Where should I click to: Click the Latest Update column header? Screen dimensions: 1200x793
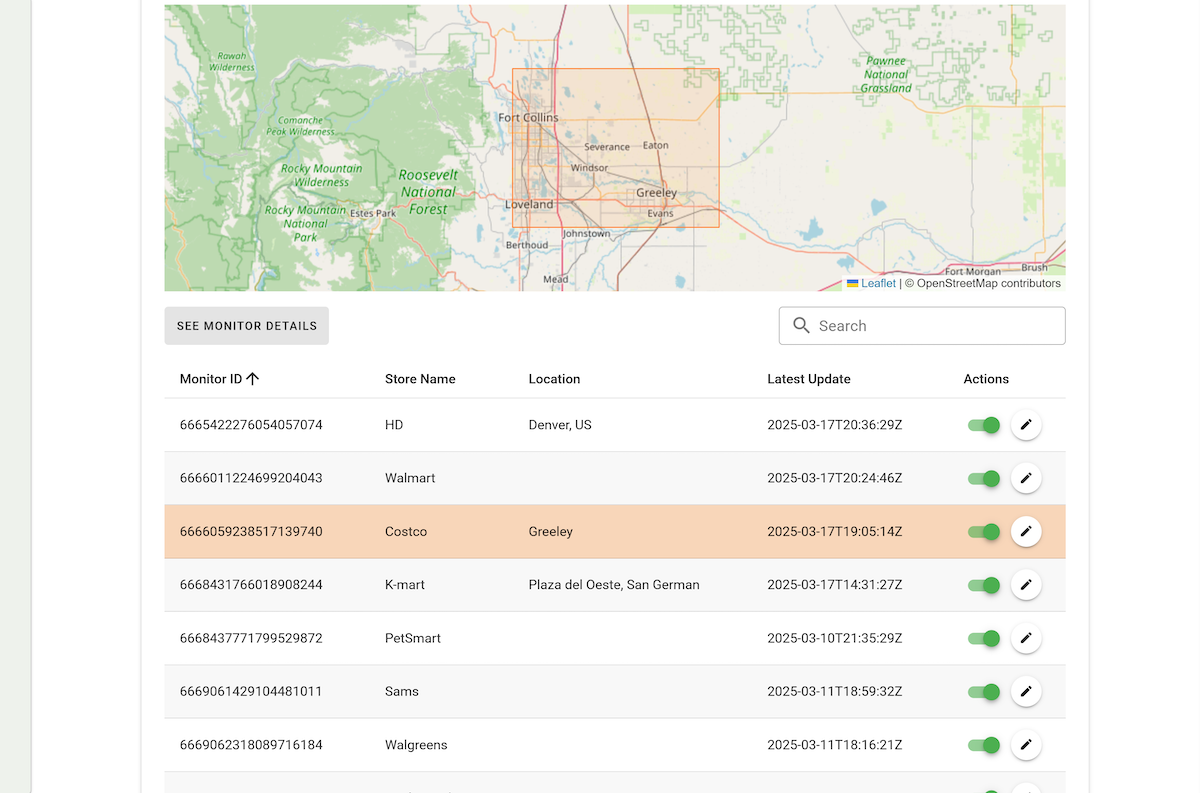[809, 379]
